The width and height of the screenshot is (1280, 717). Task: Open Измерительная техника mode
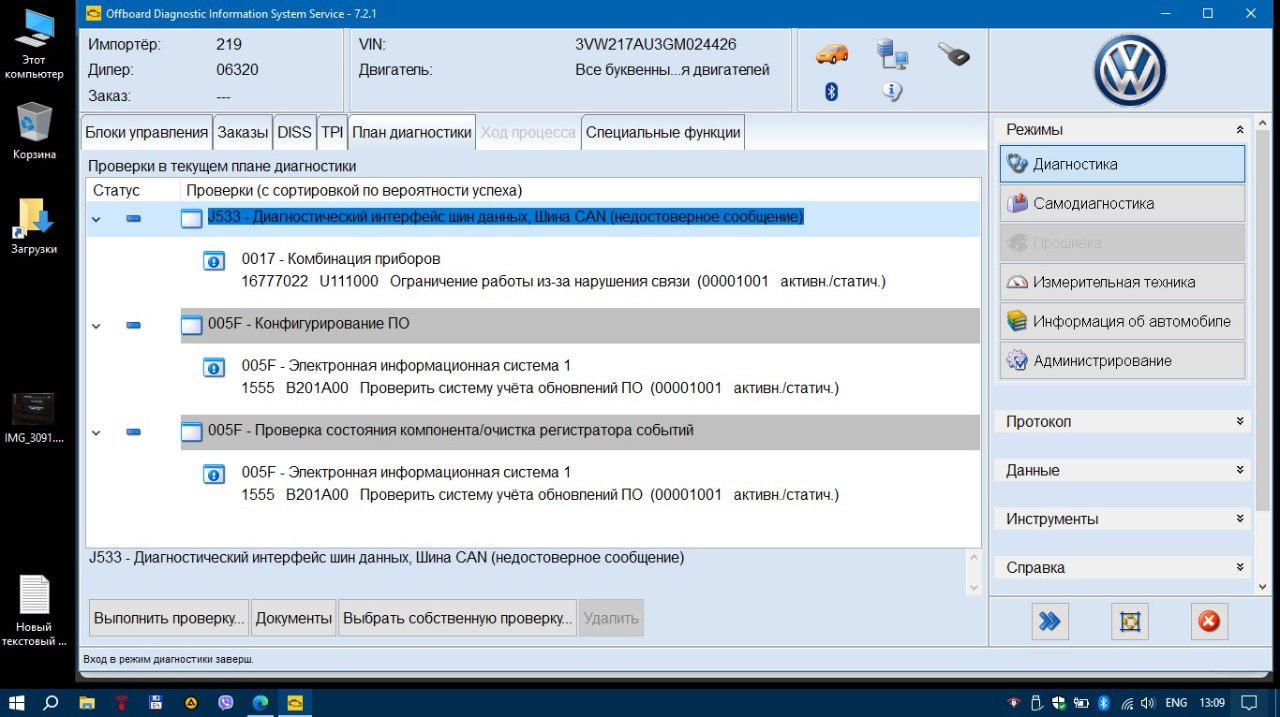(x=1122, y=282)
